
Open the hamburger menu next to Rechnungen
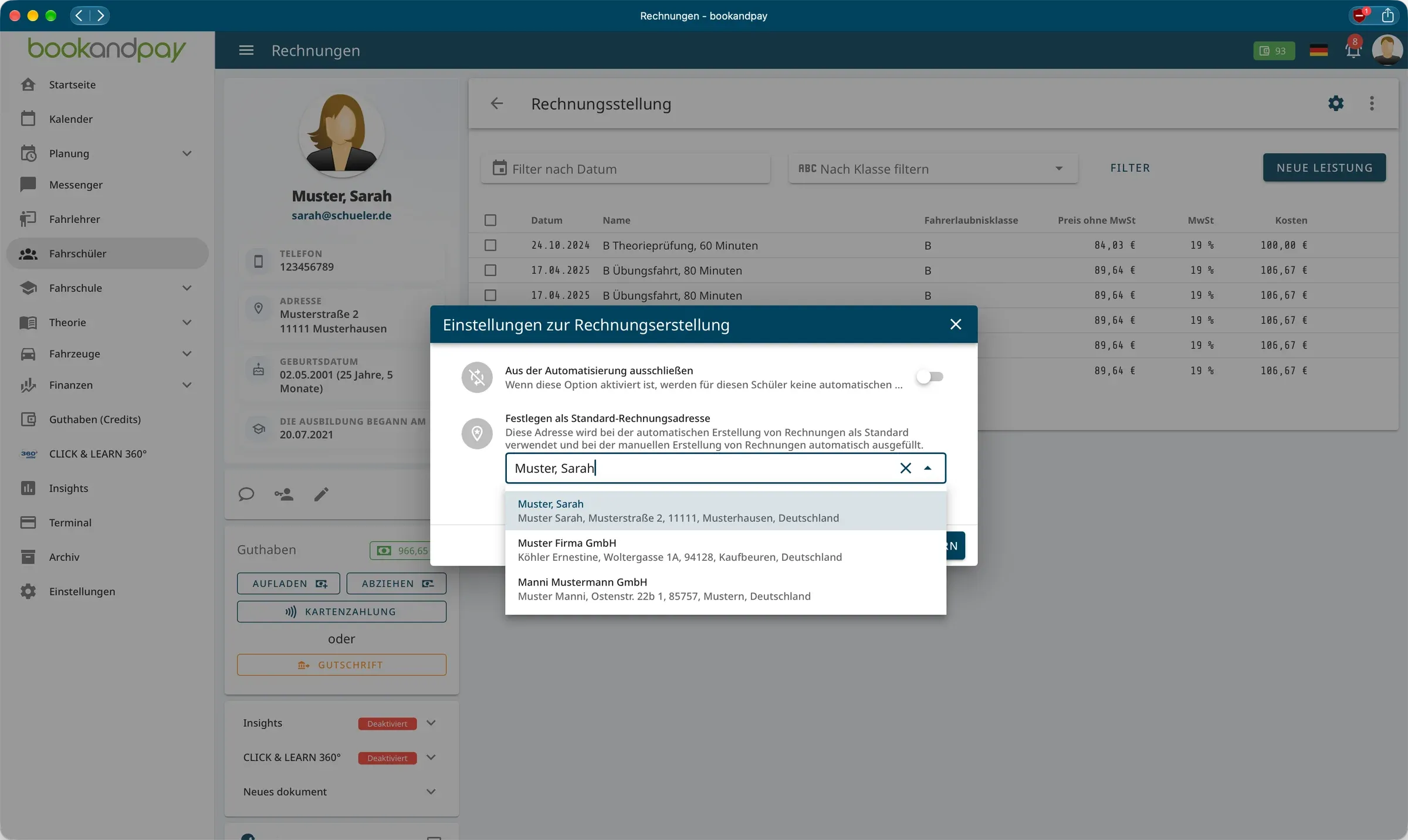pos(246,50)
